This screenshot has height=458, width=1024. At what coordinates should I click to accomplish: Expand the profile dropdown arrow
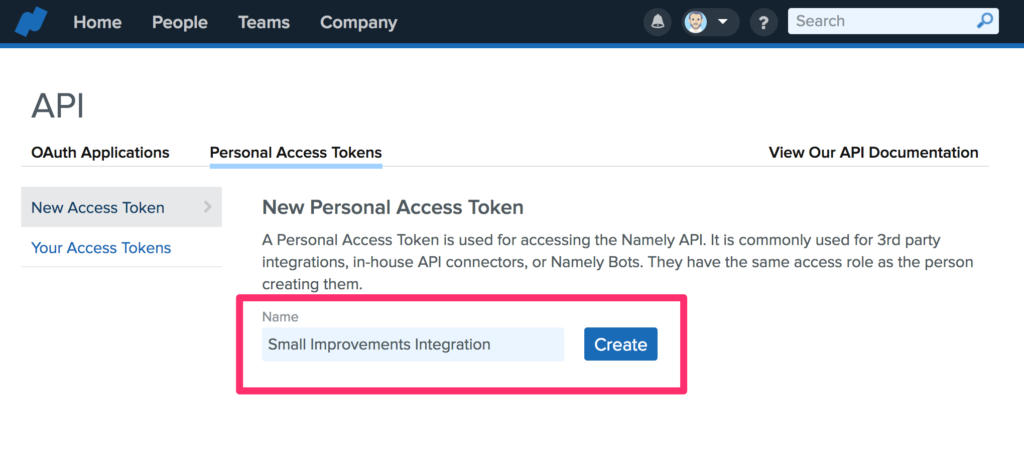[723, 22]
